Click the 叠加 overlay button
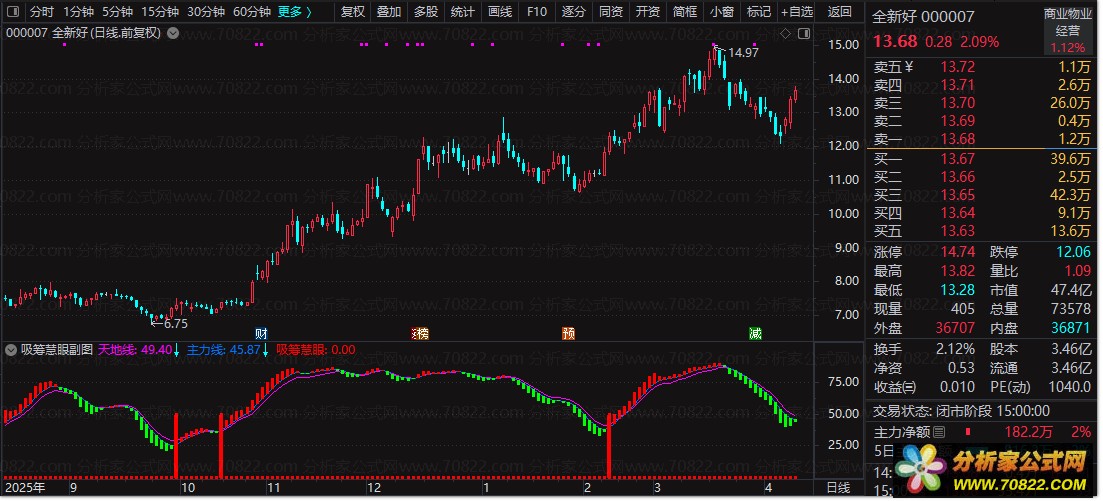Screen dimensions: 1103x501 pos(389,11)
